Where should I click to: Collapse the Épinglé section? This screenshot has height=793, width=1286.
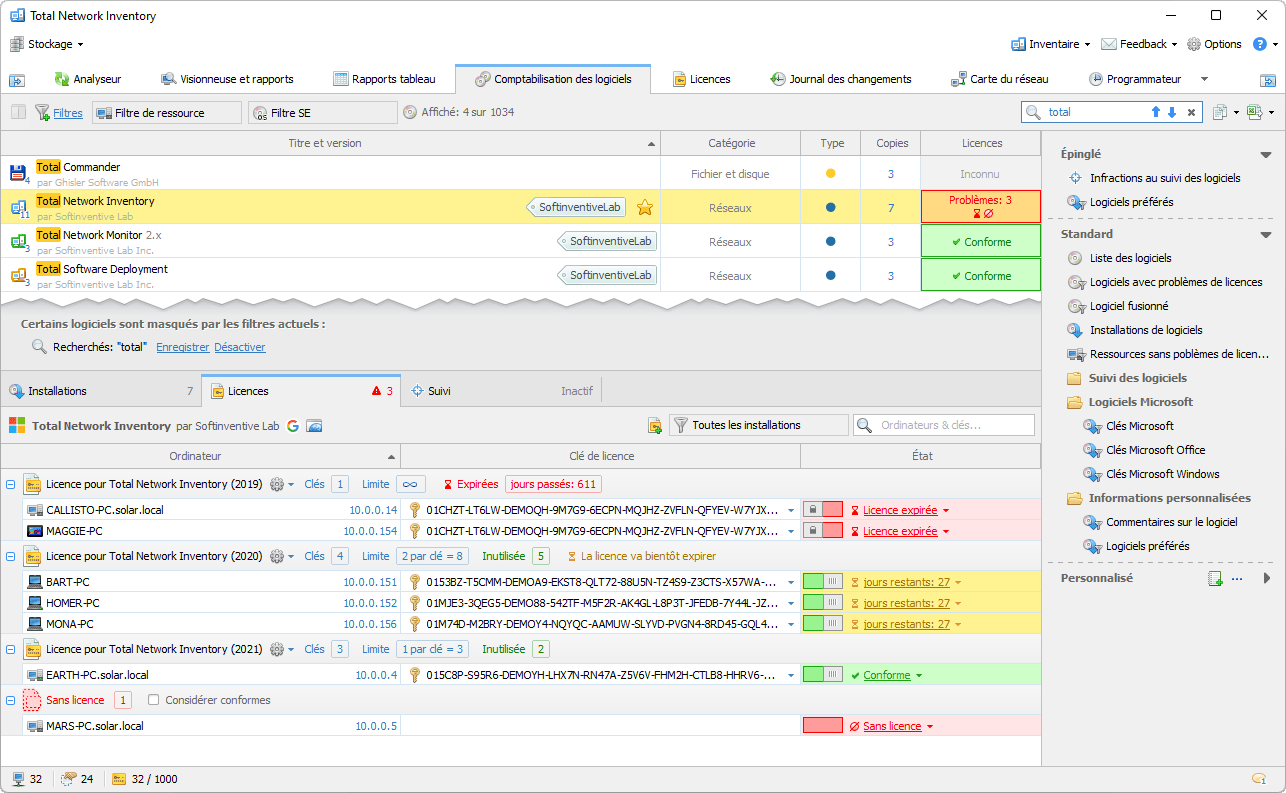(x=1265, y=155)
